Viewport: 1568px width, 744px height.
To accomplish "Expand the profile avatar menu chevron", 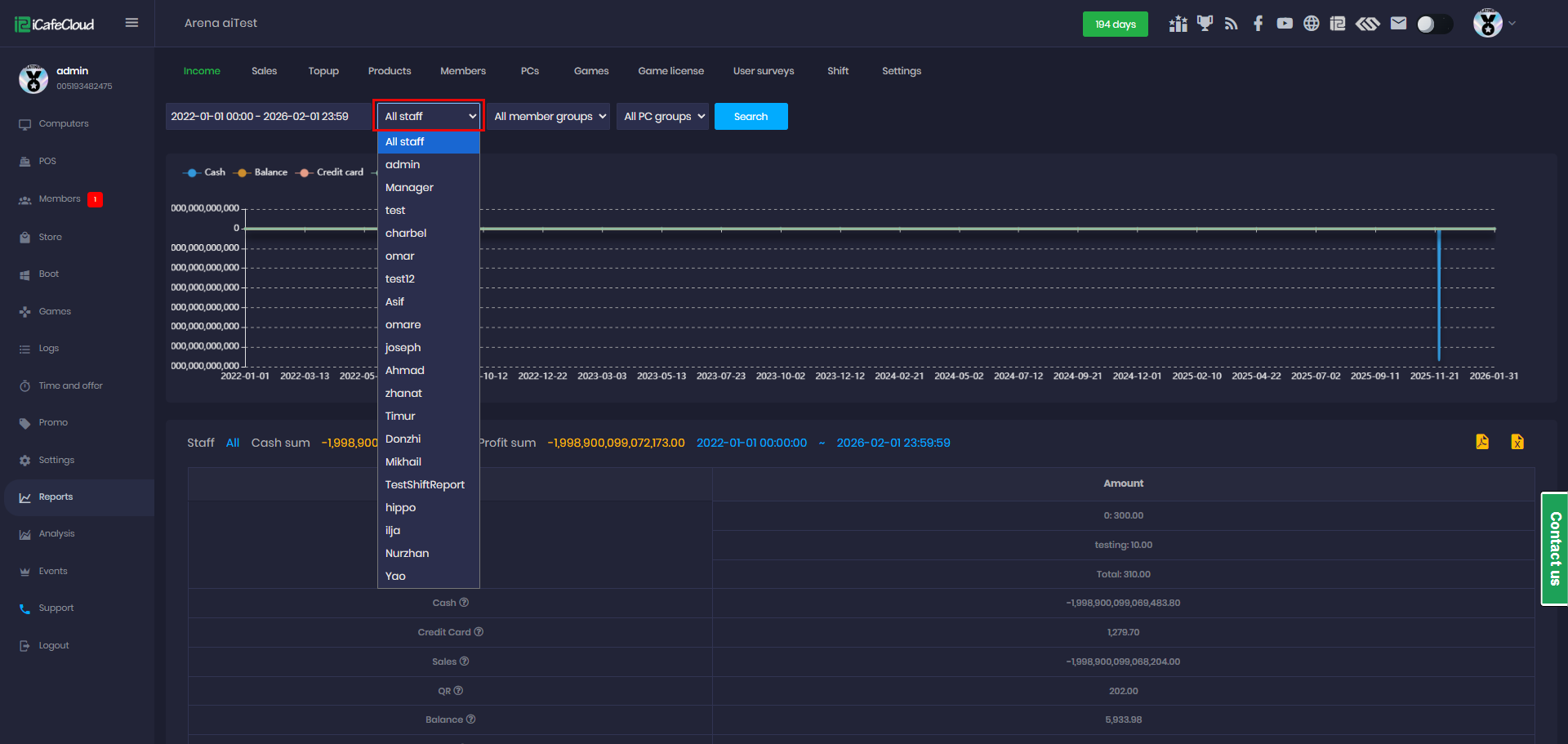I will tap(1512, 24).
